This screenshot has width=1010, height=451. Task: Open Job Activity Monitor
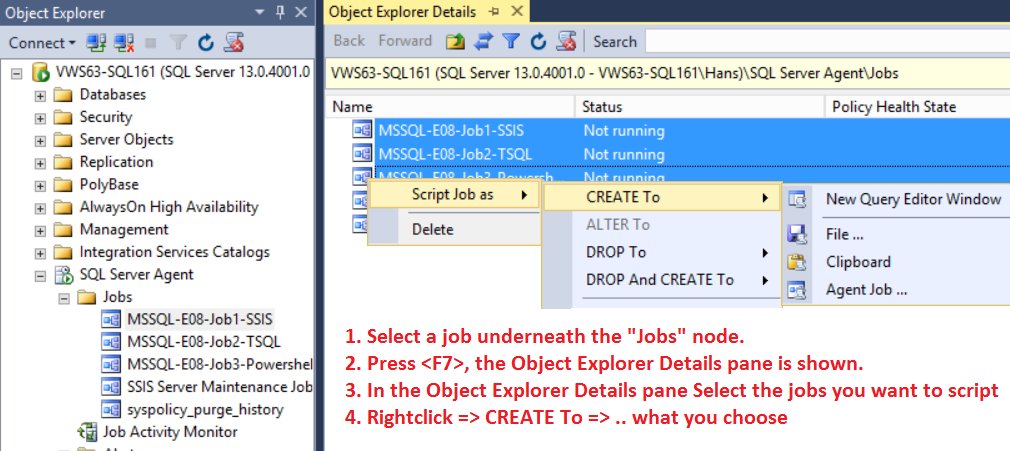point(170,432)
